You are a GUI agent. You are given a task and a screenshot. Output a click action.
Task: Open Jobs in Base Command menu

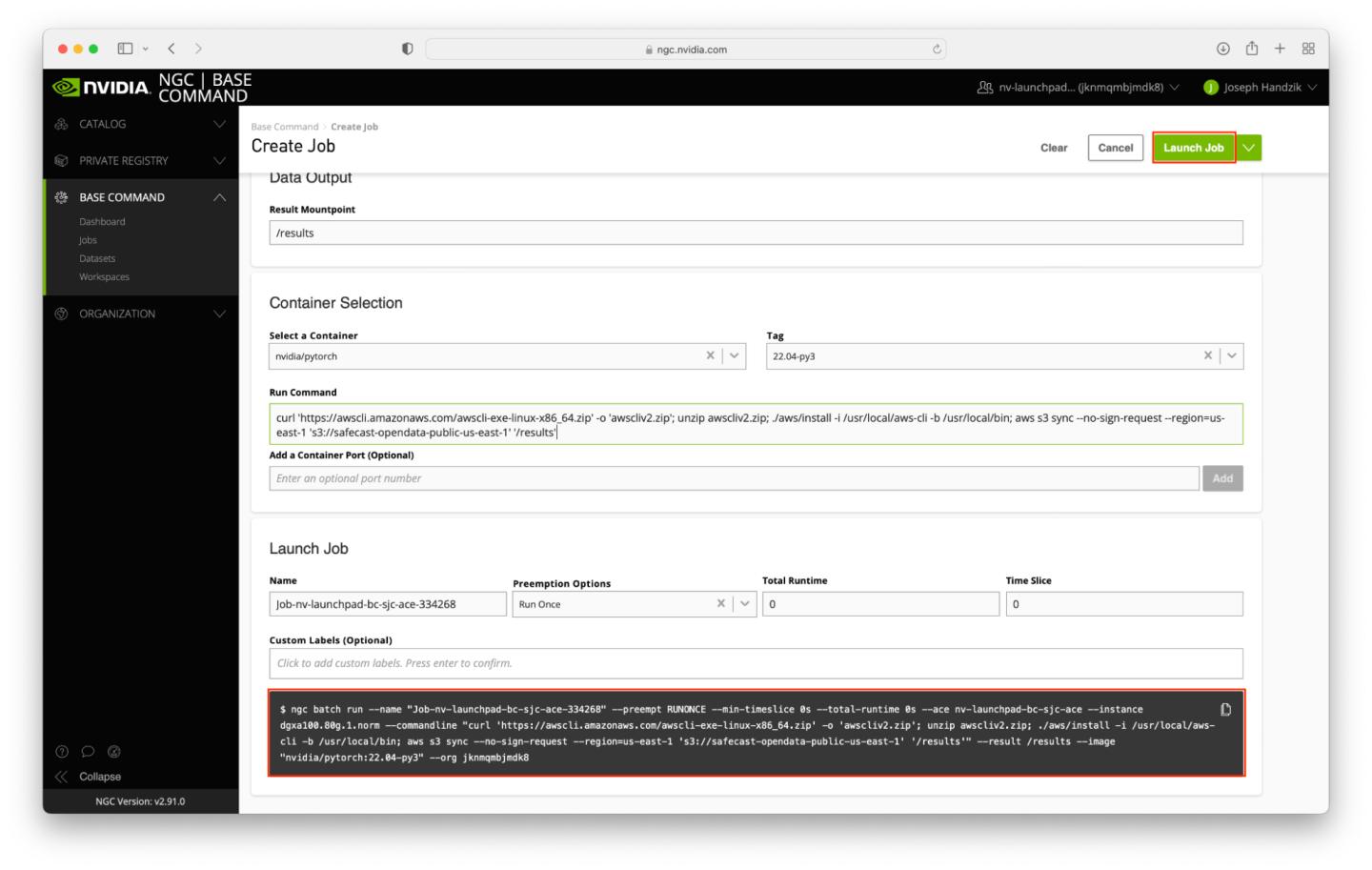click(x=88, y=240)
